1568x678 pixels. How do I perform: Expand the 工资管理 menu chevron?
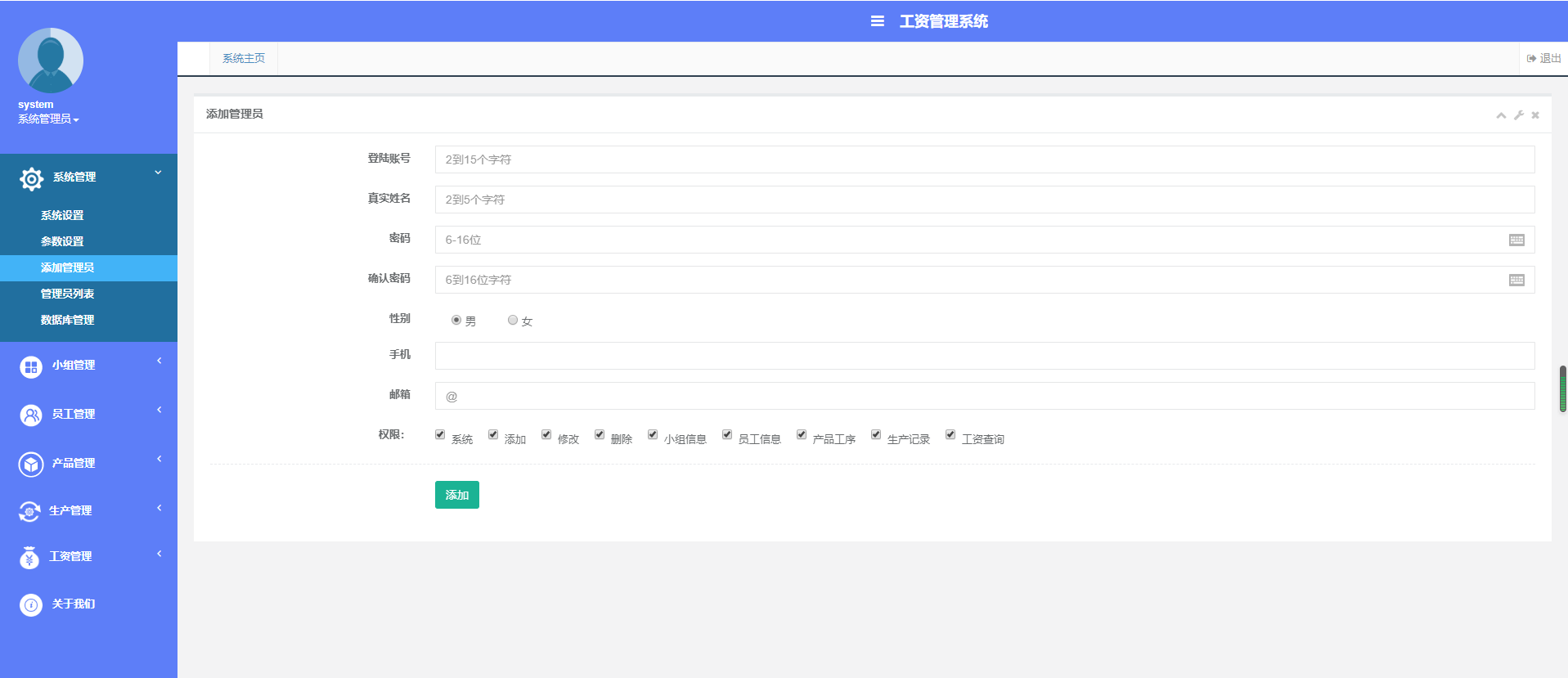(x=159, y=554)
